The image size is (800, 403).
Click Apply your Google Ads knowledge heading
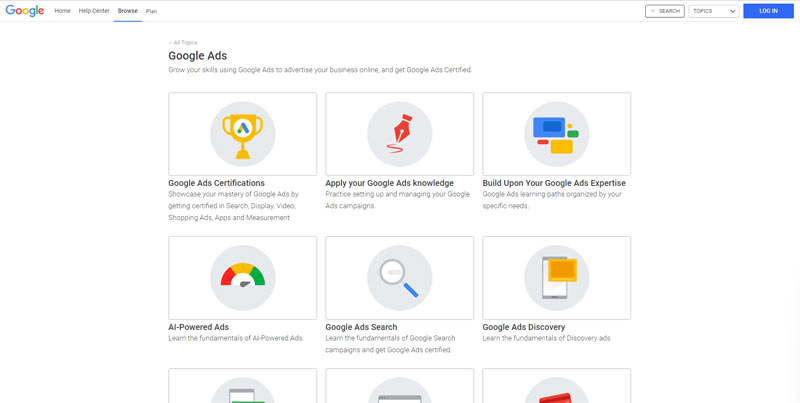point(389,184)
